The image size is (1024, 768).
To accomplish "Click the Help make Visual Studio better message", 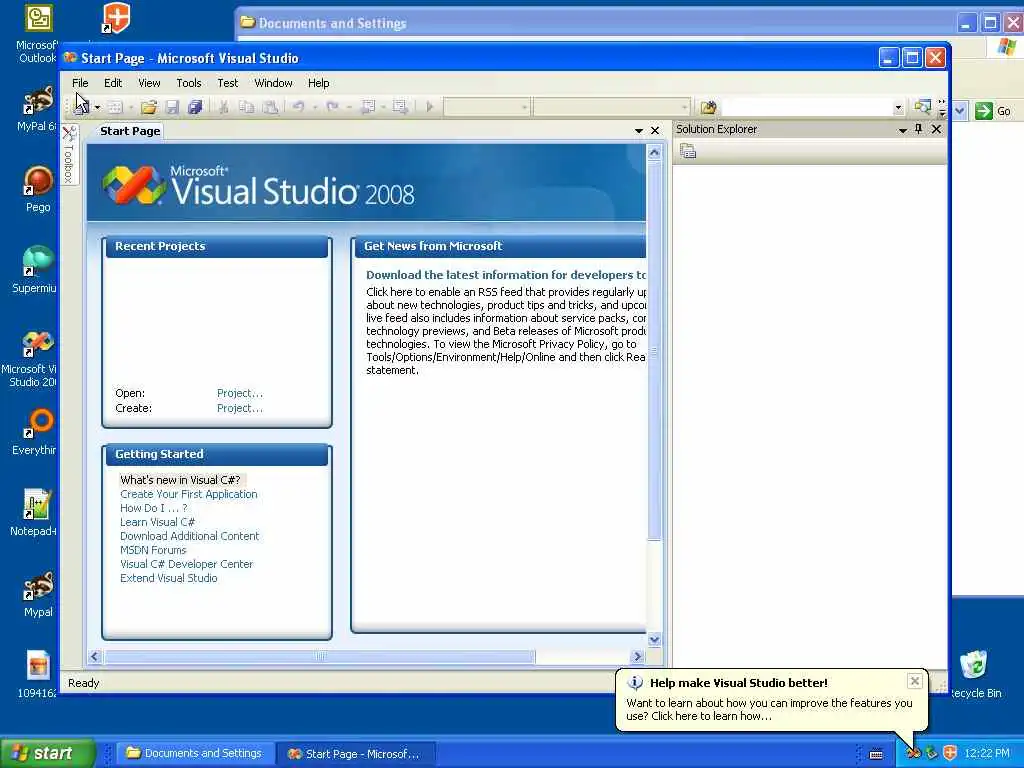I will [x=769, y=709].
